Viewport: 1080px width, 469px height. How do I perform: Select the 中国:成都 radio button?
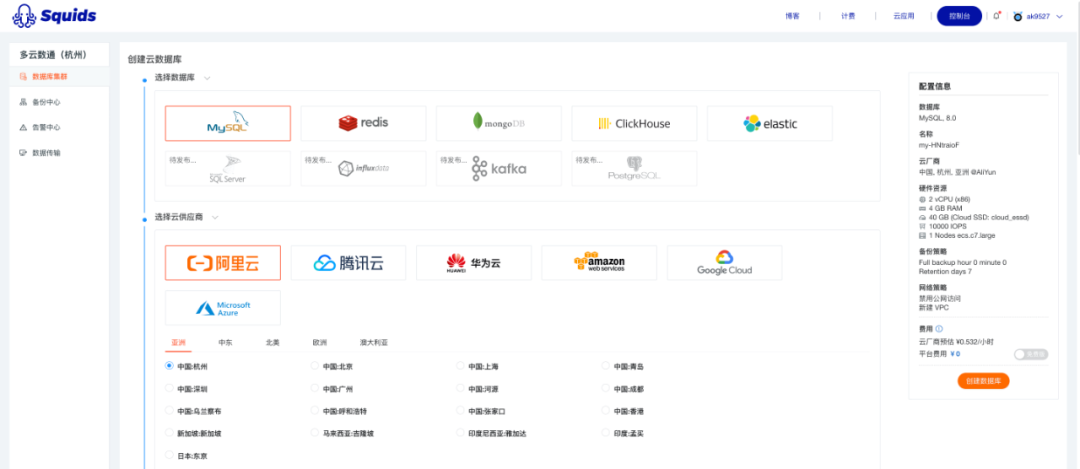605,388
